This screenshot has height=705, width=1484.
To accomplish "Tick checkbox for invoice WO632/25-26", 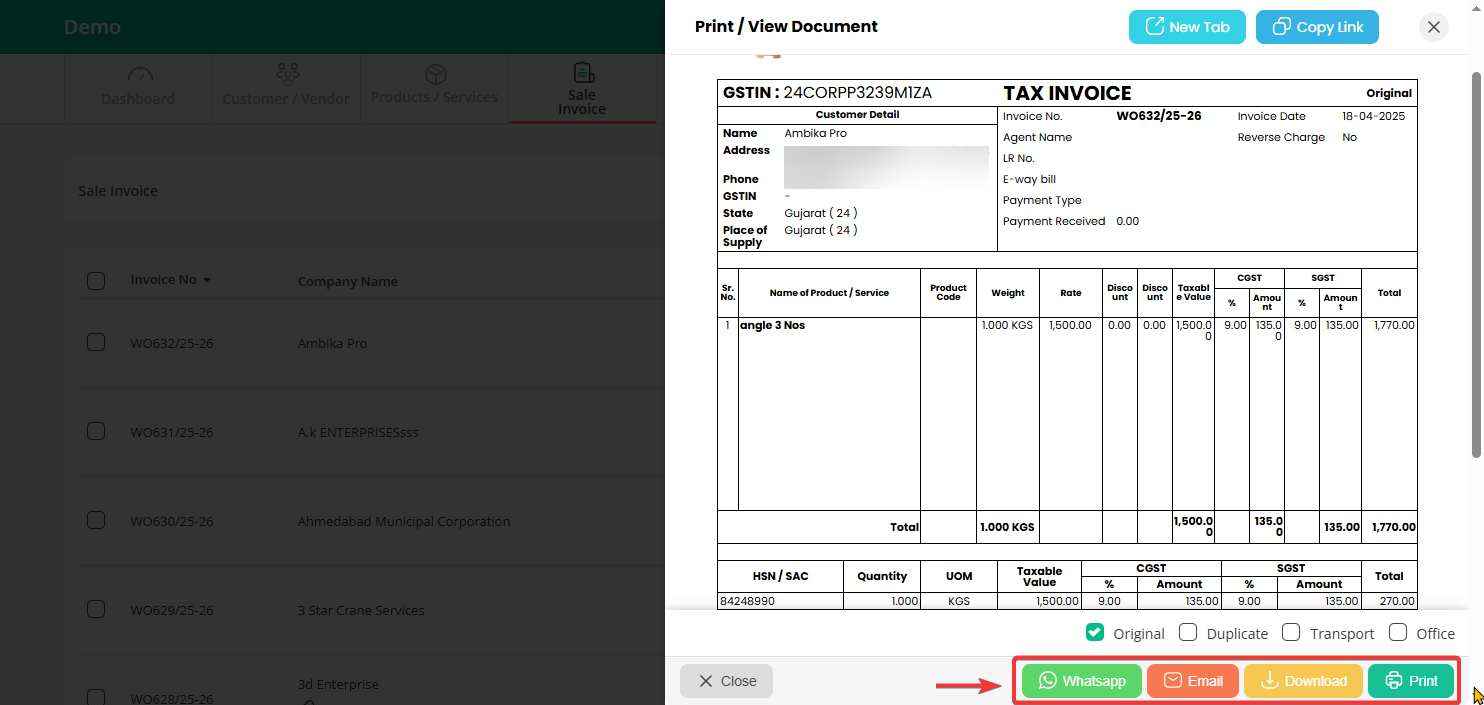I will (x=96, y=342).
